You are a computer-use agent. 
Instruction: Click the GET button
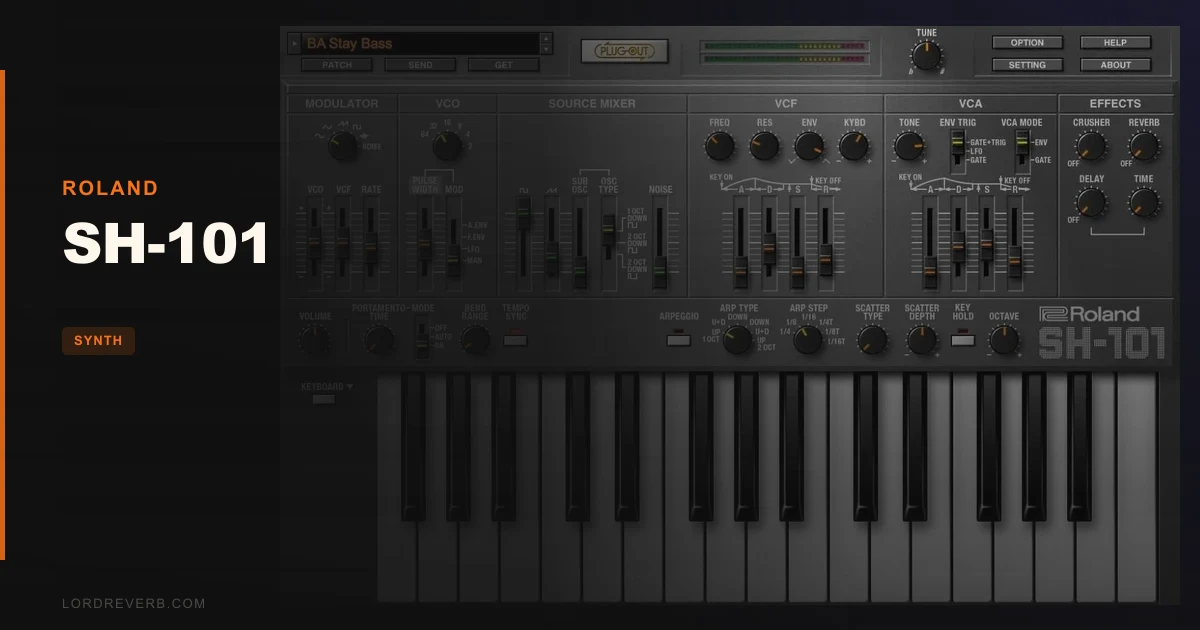tap(503, 65)
